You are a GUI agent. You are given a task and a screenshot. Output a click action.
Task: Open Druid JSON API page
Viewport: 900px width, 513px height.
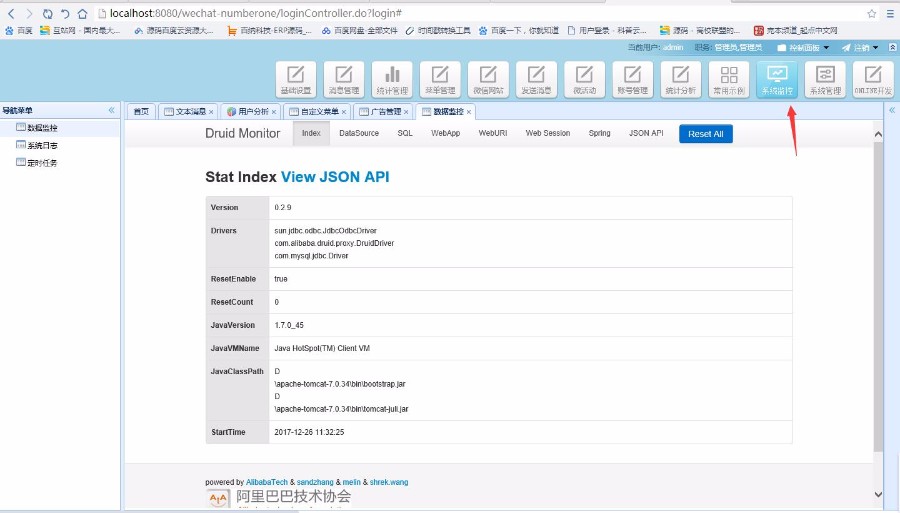646,133
